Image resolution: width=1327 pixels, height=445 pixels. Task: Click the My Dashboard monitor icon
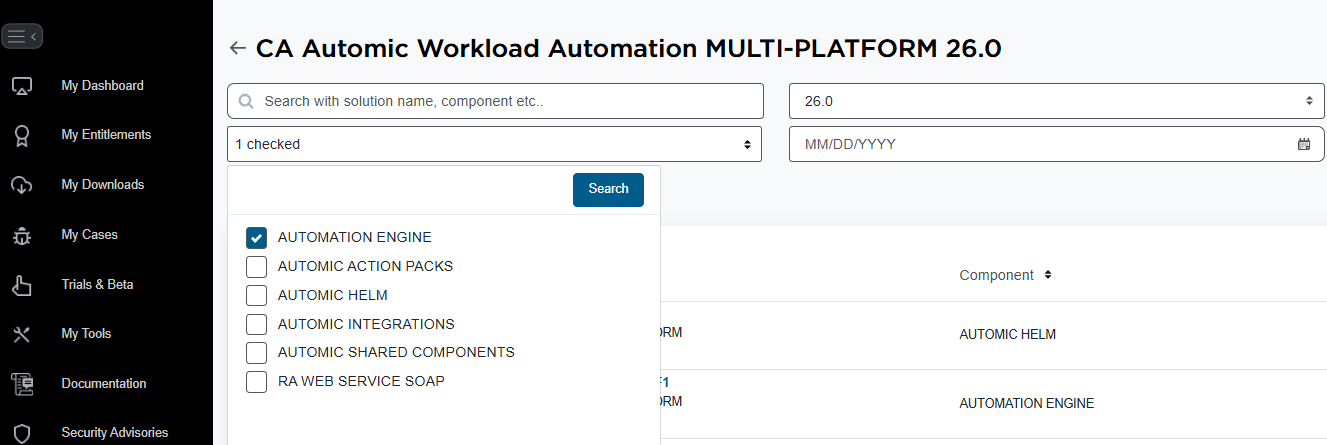(x=22, y=86)
